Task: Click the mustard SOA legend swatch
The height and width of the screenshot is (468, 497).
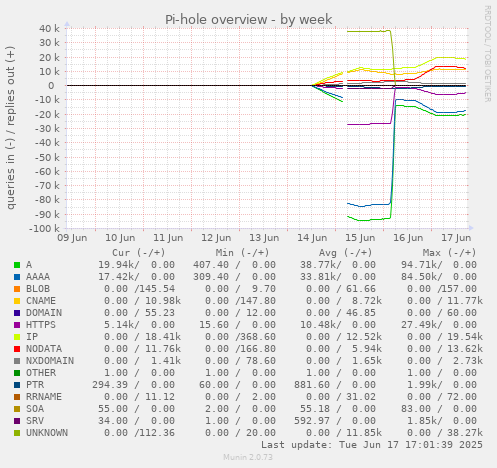Action: coord(17,409)
